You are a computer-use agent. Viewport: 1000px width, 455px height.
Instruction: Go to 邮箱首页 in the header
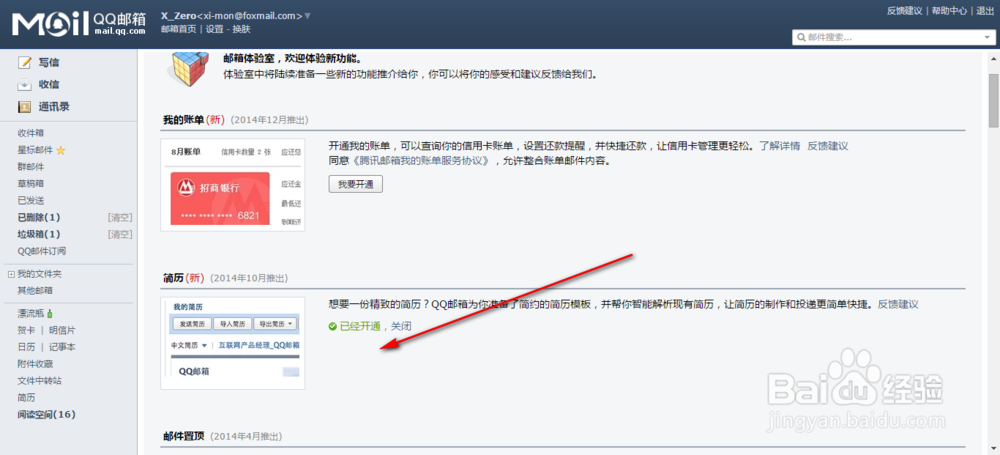(179, 29)
